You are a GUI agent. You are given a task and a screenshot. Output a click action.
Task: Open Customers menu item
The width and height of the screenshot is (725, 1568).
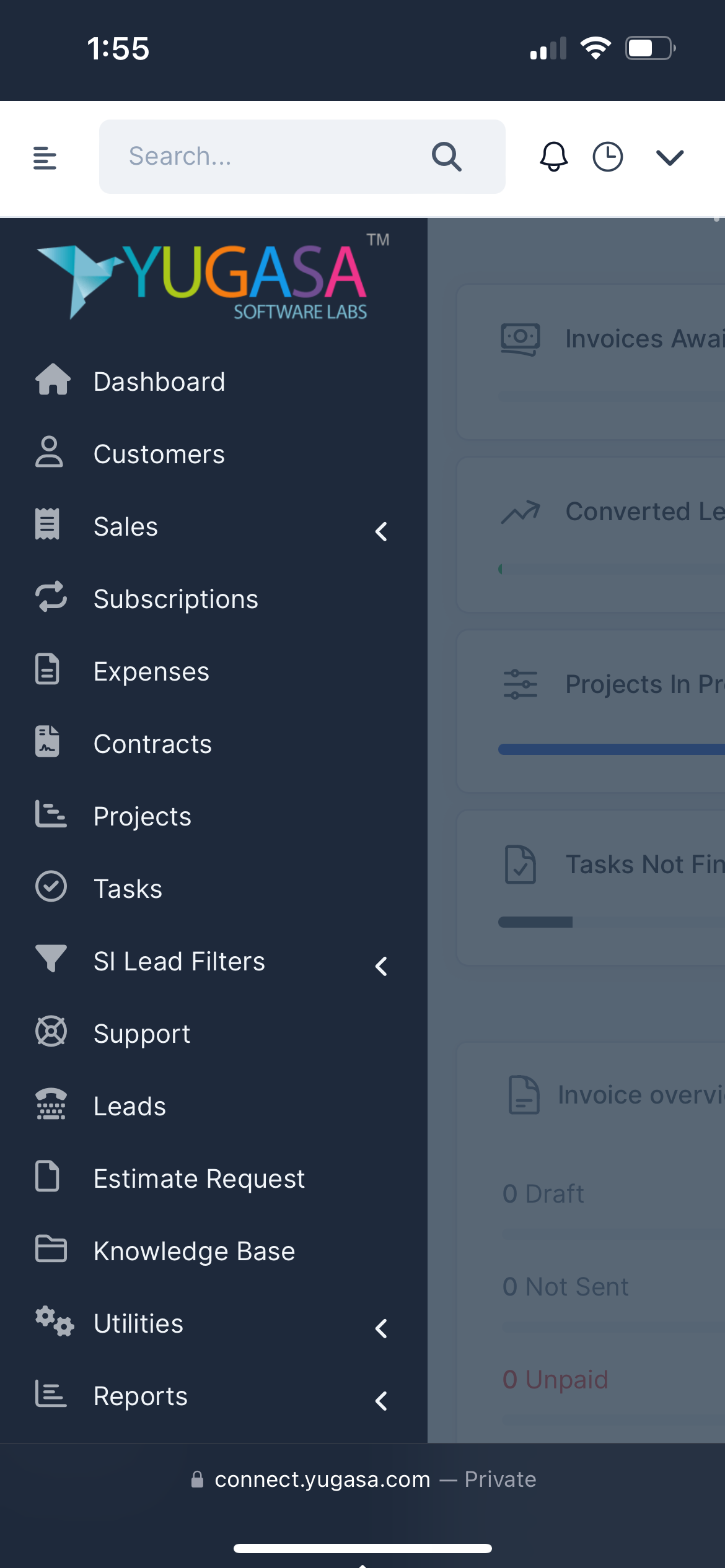[x=214, y=454]
